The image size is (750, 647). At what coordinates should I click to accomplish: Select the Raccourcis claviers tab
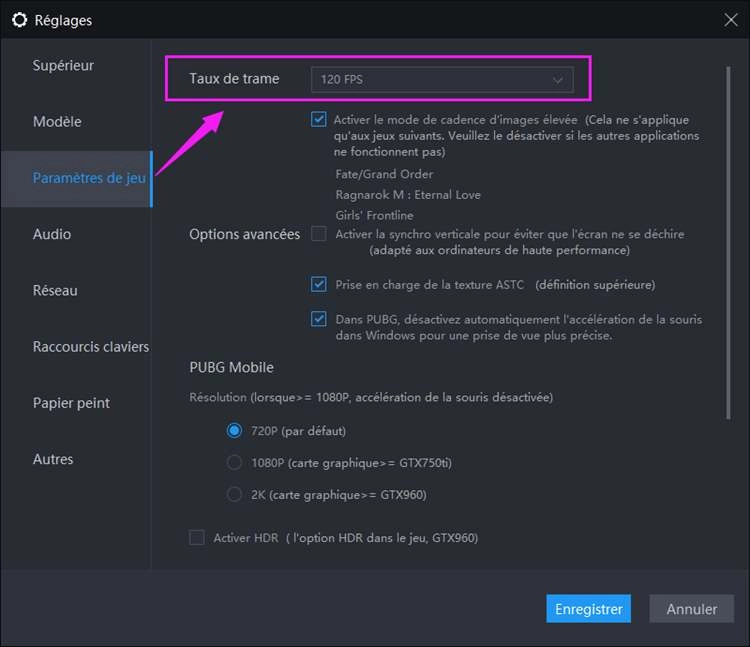pos(90,347)
